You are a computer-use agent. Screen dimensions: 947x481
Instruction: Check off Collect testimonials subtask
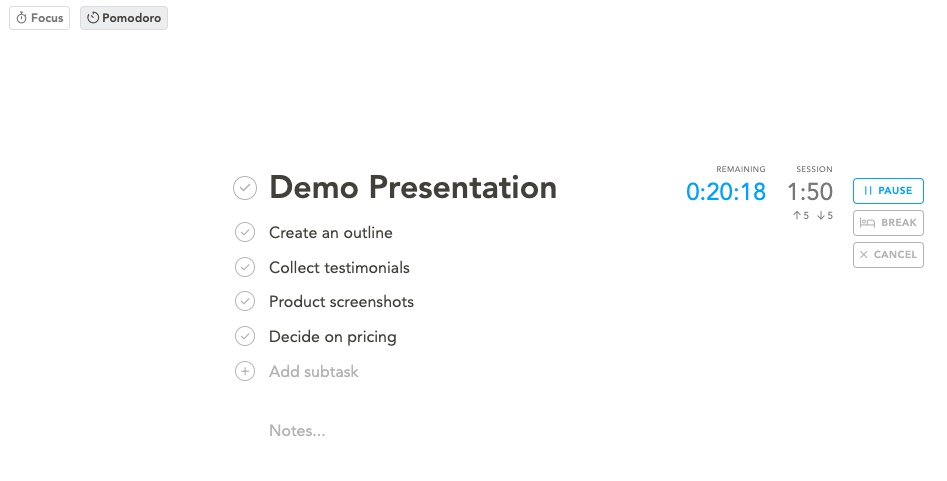[x=245, y=267]
